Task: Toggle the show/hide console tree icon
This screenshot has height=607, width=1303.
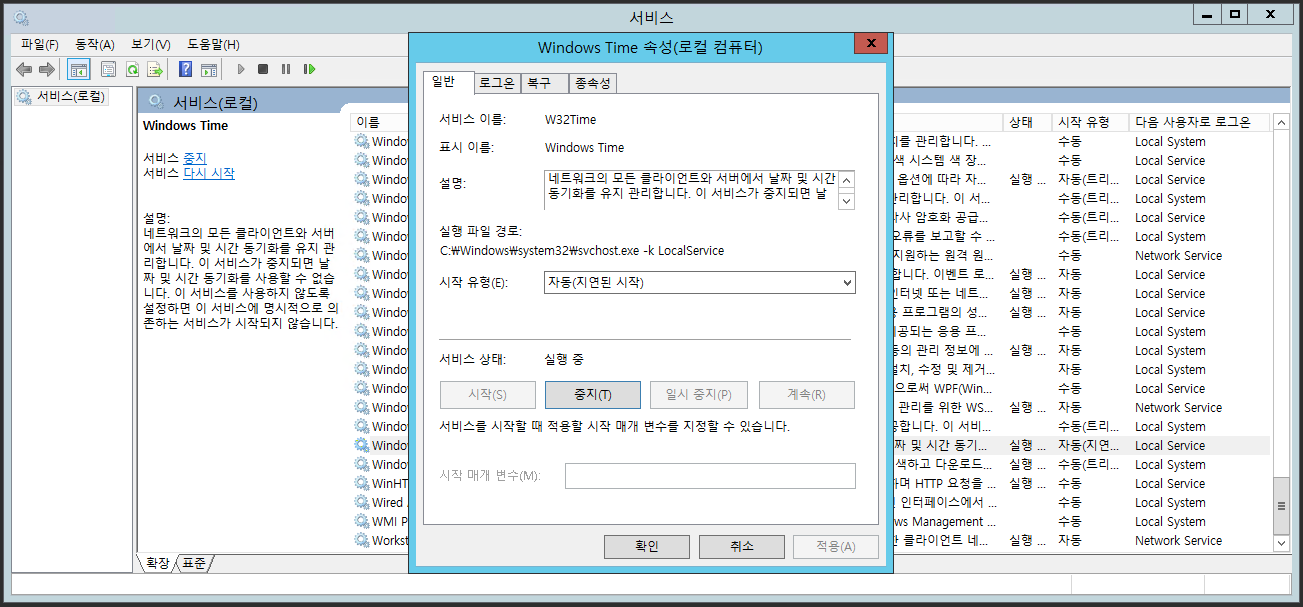Action: pos(79,69)
